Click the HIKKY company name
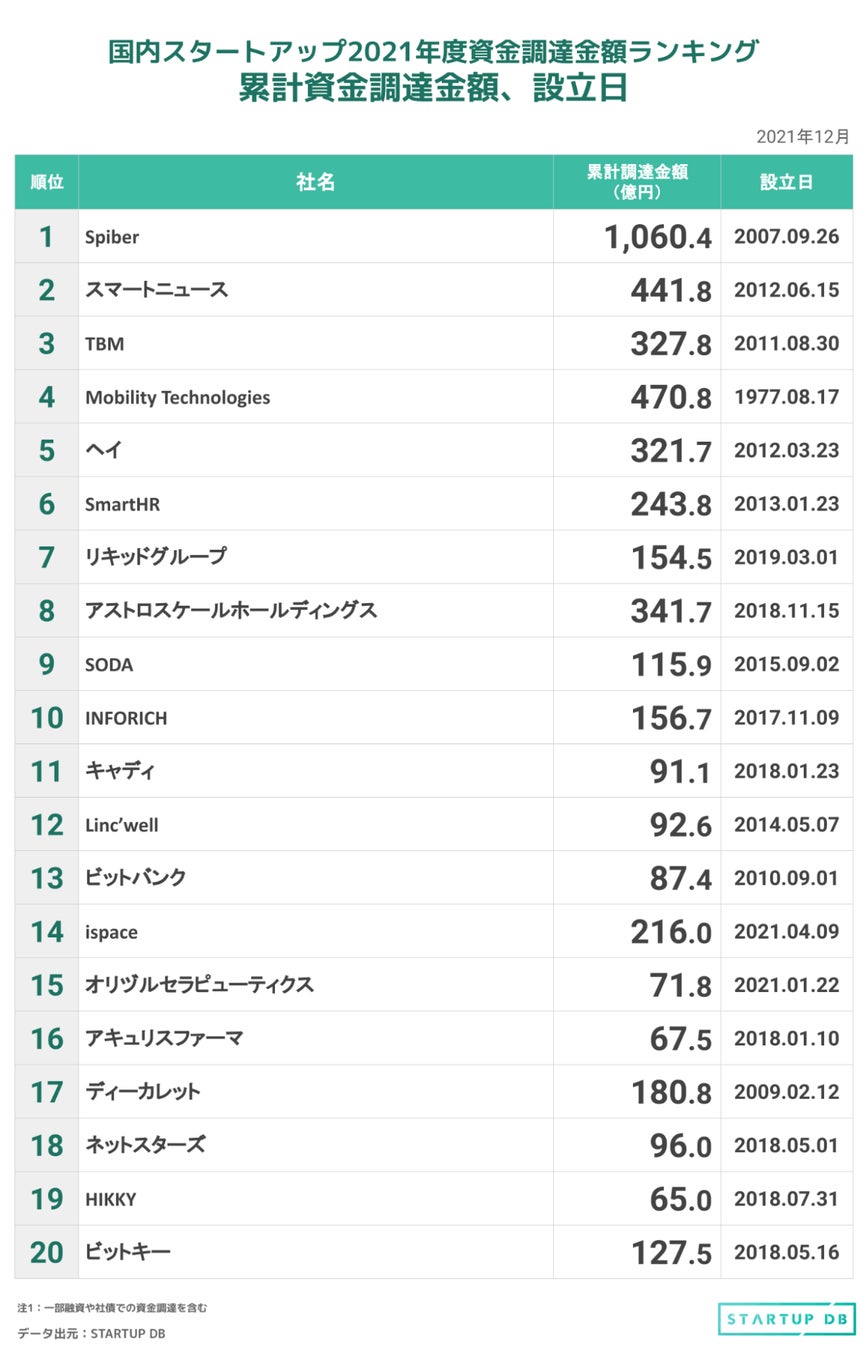The width and height of the screenshot is (868, 1350). pyautogui.click(x=110, y=1199)
